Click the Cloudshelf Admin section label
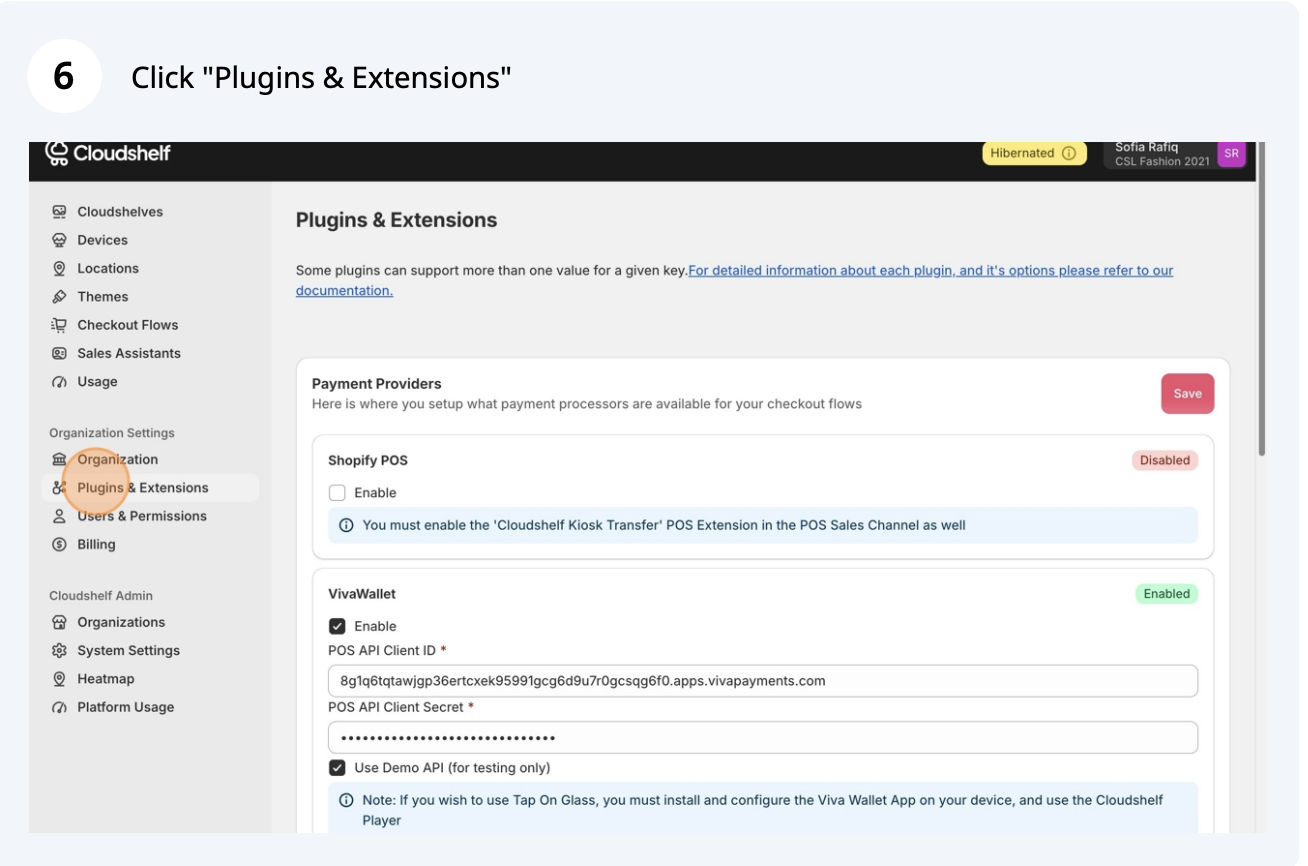 click(101, 596)
